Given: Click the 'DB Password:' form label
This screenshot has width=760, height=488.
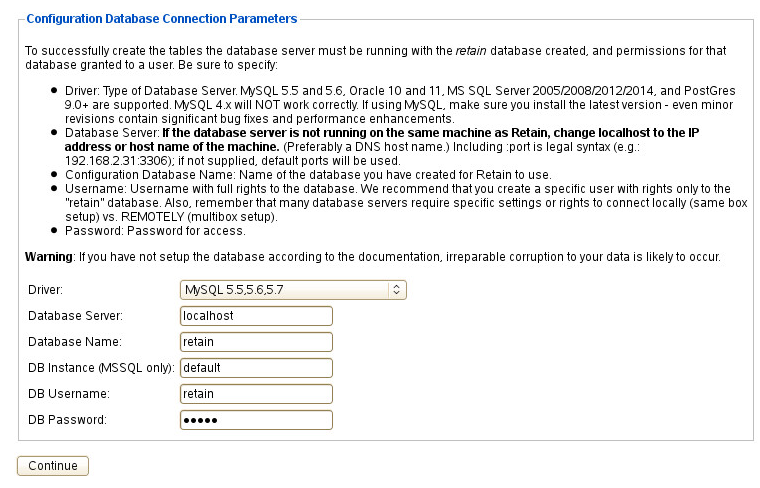Looking at the screenshot, I should pos(67,420).
